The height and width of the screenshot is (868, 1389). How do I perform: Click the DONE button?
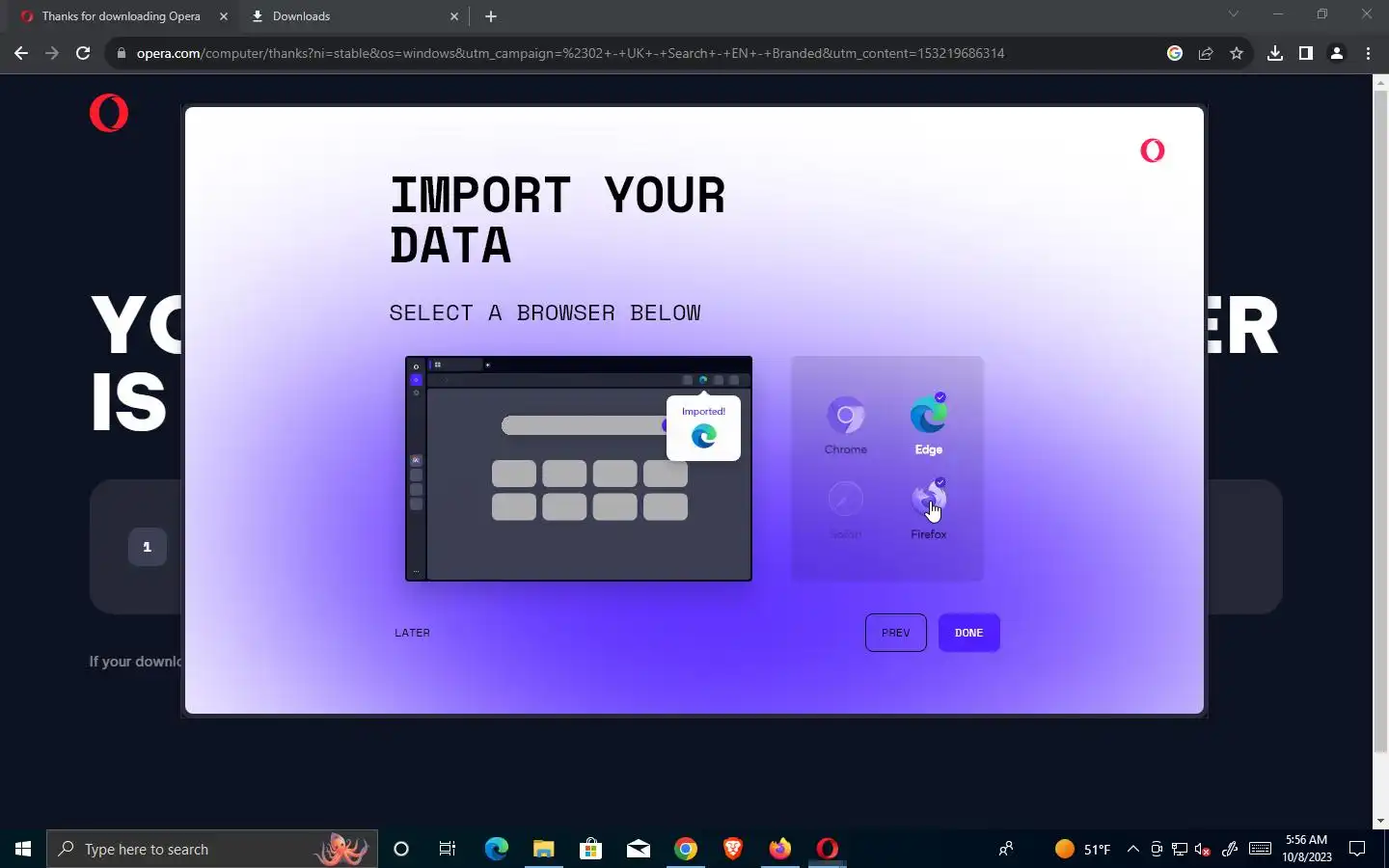point(969,633)
